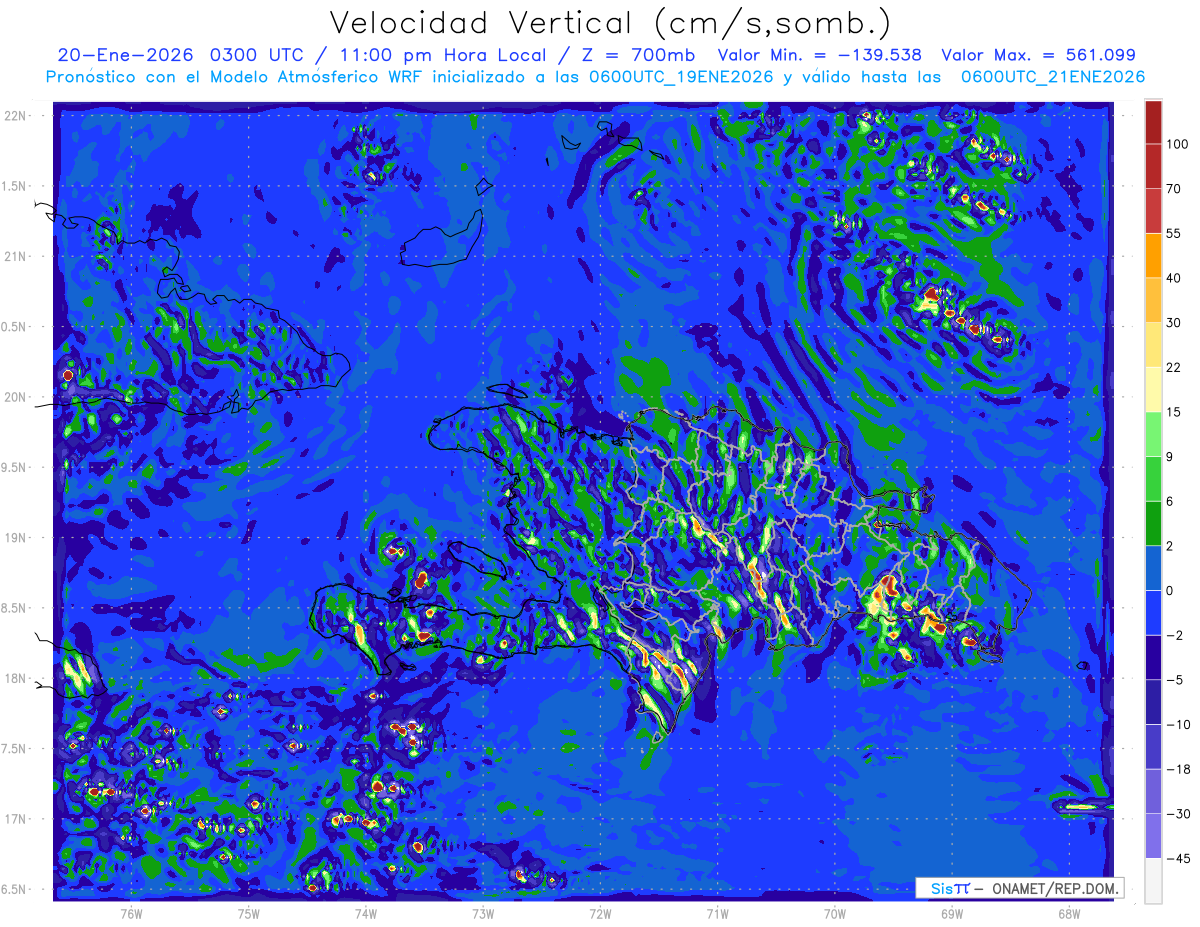Viewport: 1200px width, 927px height.
Task: Click the '70' colorbar value
Action: tap(1172, 188)
